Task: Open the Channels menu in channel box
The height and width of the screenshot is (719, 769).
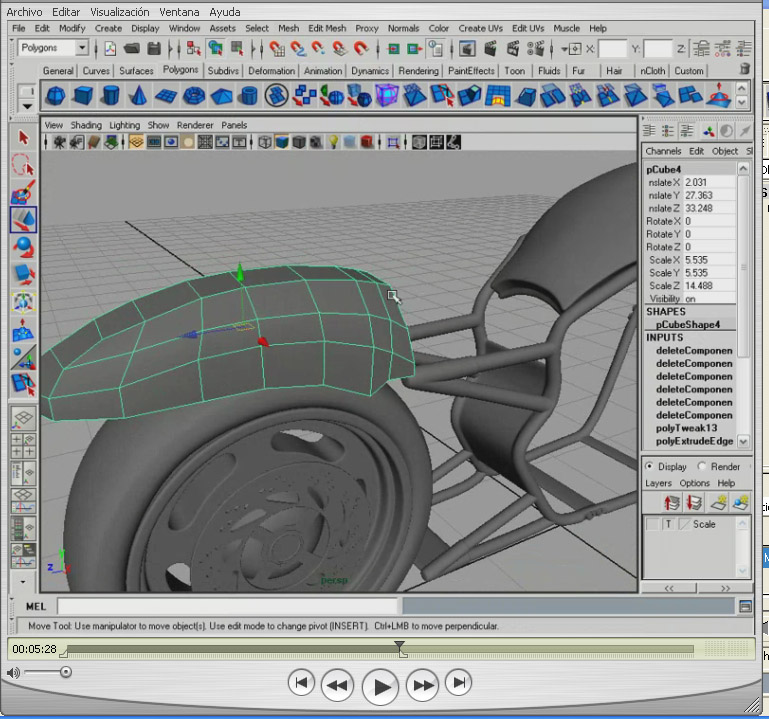Action: point(663,152)
